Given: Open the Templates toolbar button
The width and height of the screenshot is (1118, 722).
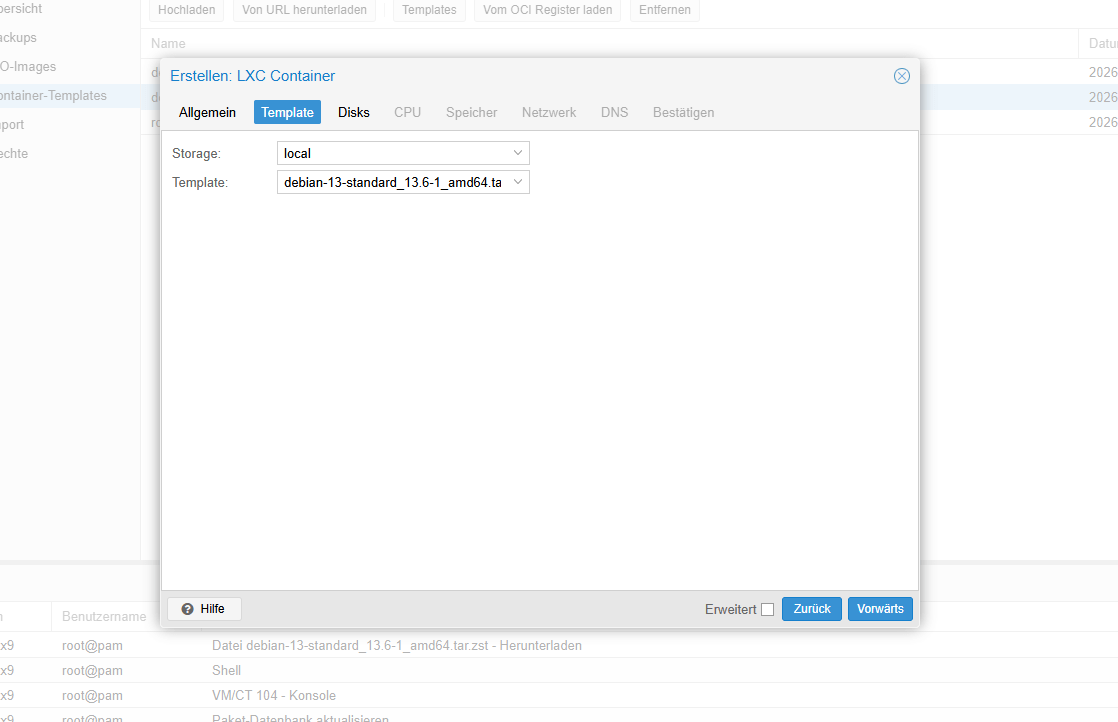Looking at the screenshot, I should (429, 10).
